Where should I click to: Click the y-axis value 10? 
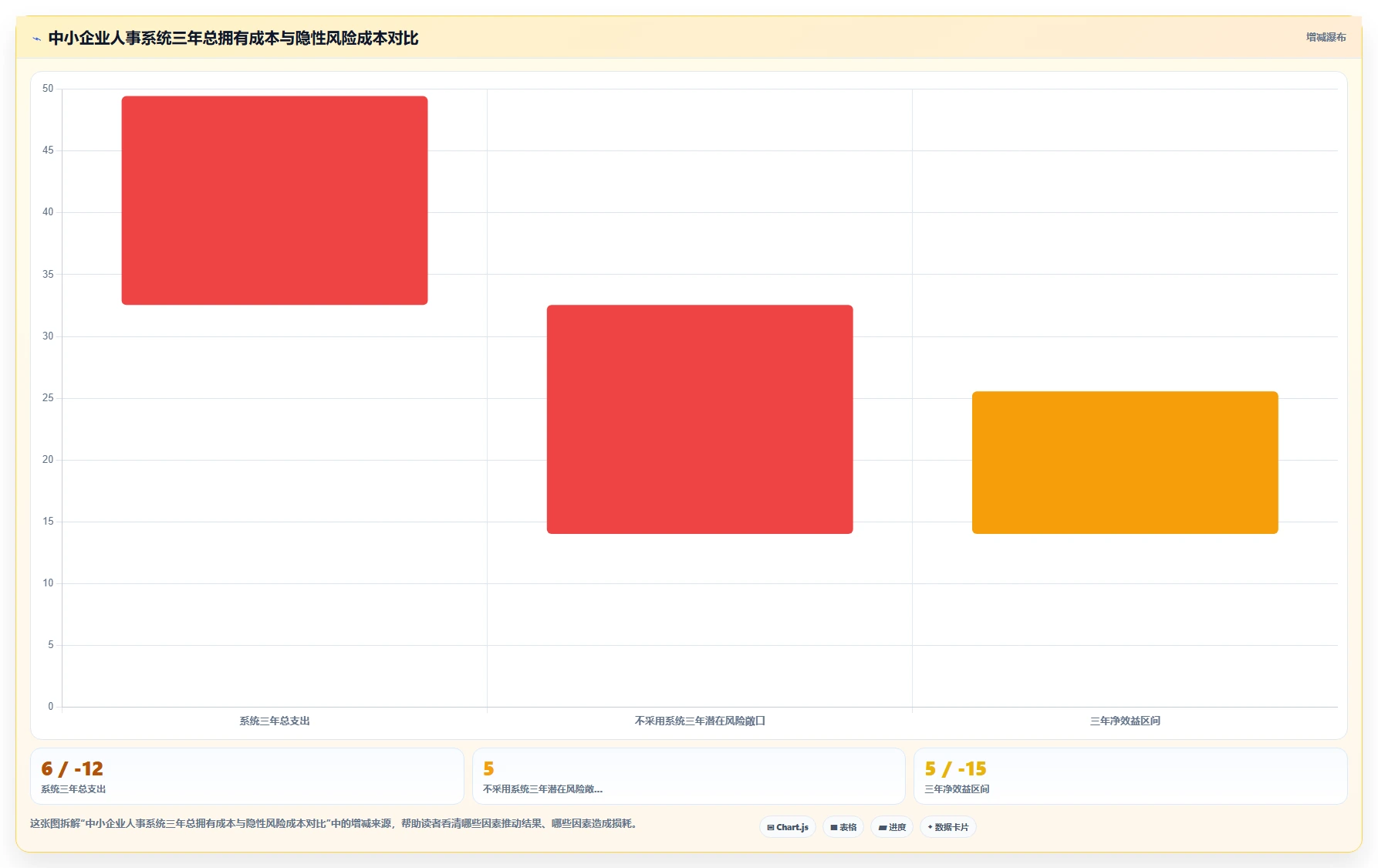pyautogui.click(x=48, y=583)
